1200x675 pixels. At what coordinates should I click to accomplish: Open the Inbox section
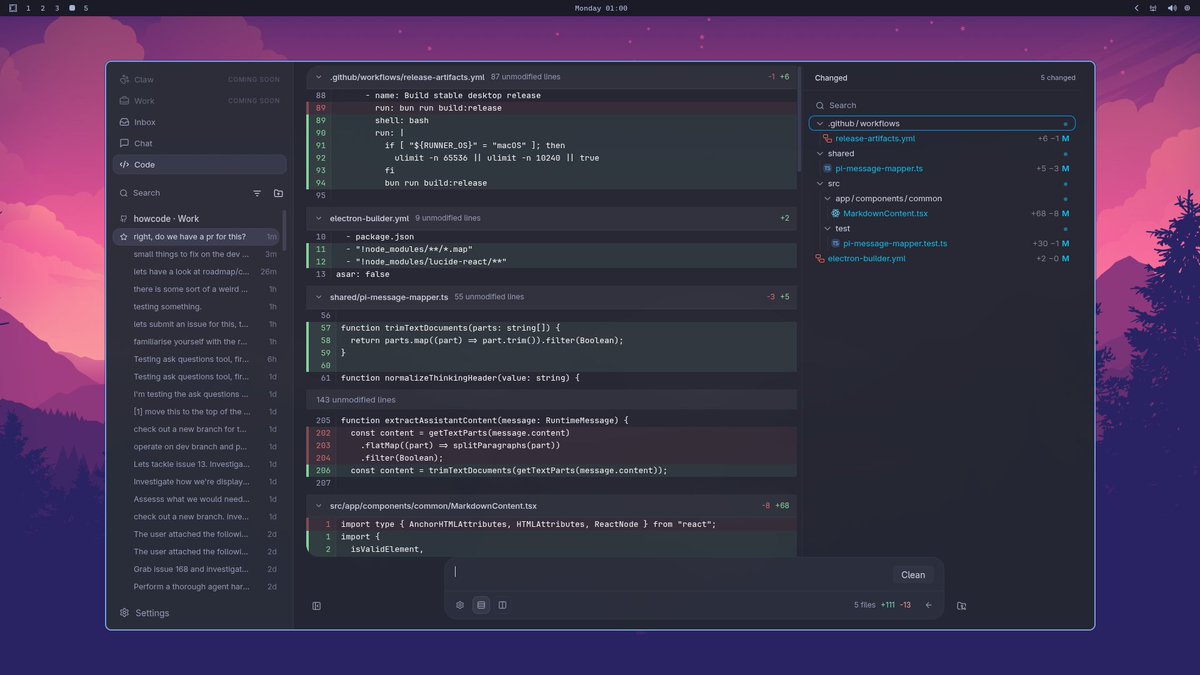(199, 122)
